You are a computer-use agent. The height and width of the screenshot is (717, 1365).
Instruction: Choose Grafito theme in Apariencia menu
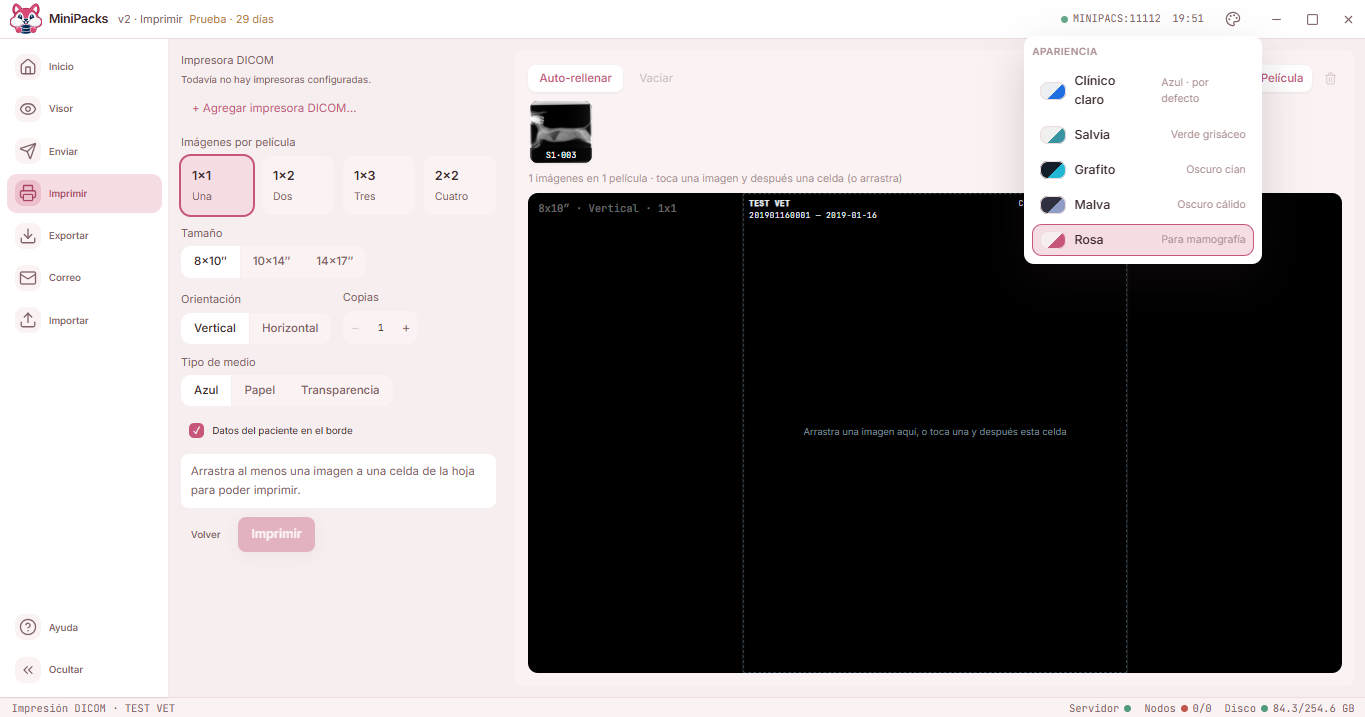[x=1143, y=170]
